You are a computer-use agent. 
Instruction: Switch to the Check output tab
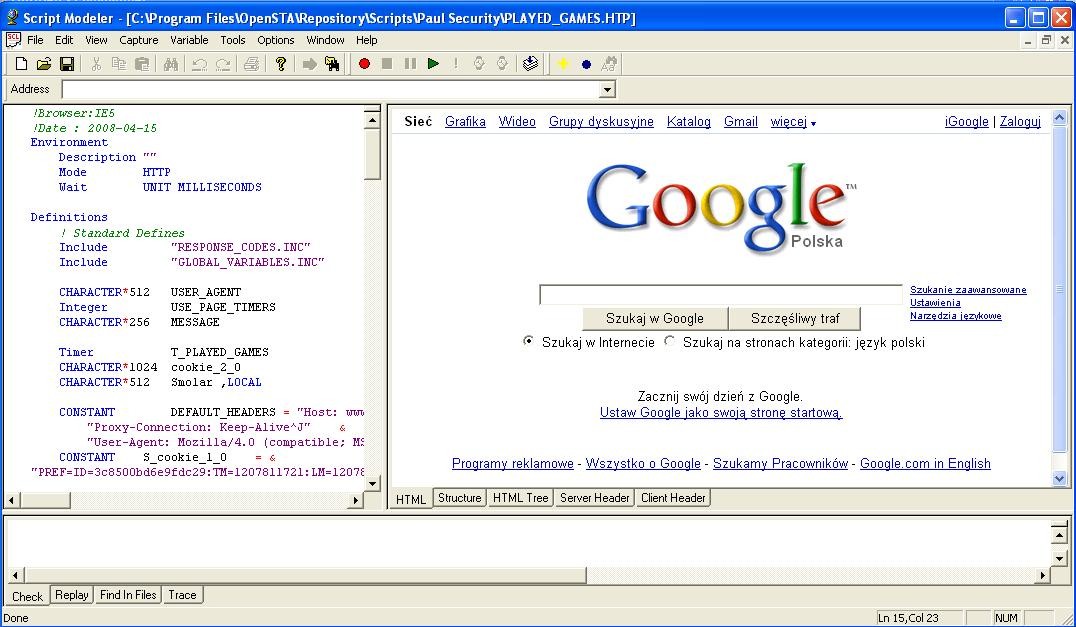pyautogui.click(x=27, y=596)
